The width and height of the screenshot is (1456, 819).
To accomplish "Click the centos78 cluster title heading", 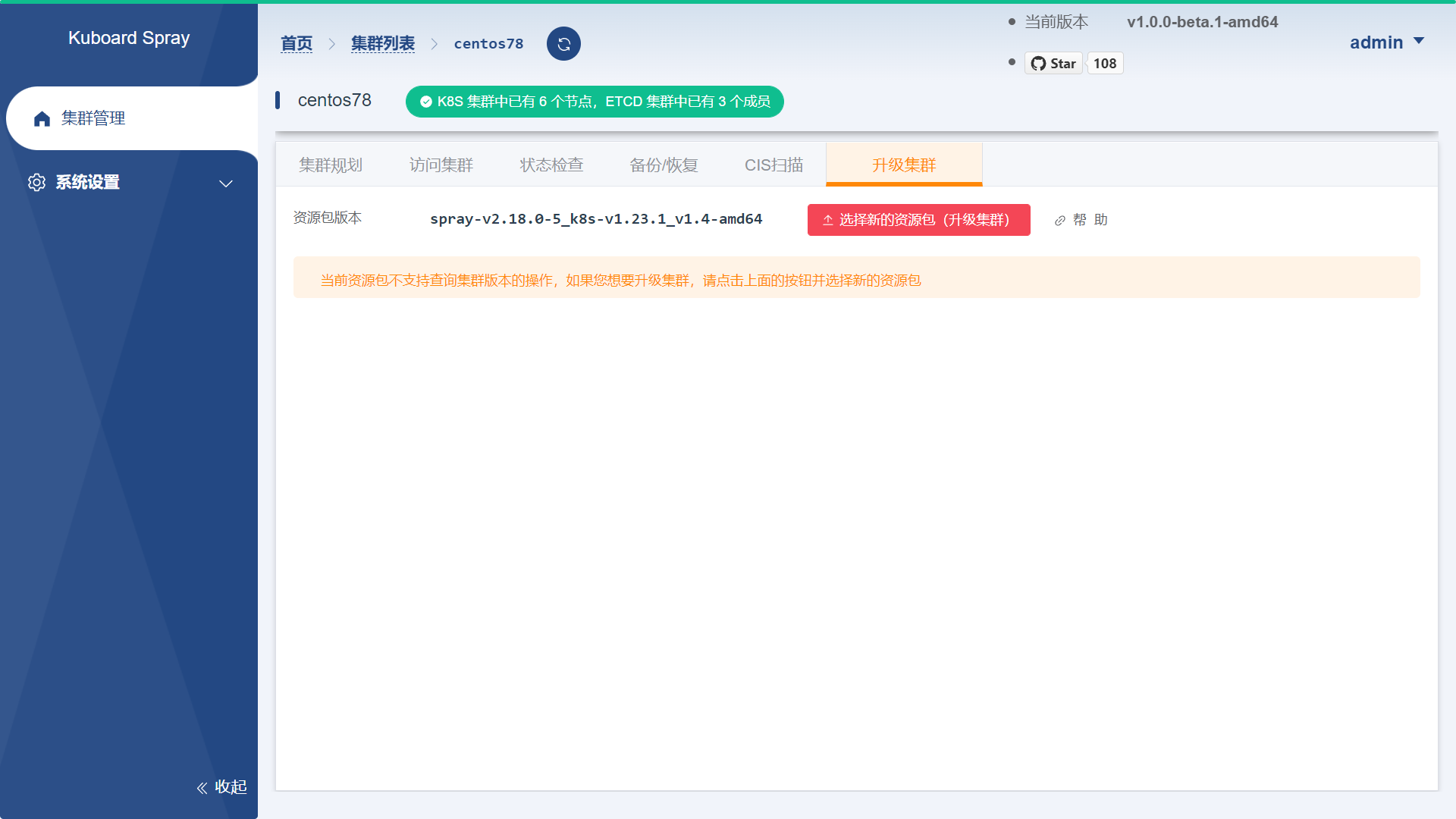I will click(334, 100).
